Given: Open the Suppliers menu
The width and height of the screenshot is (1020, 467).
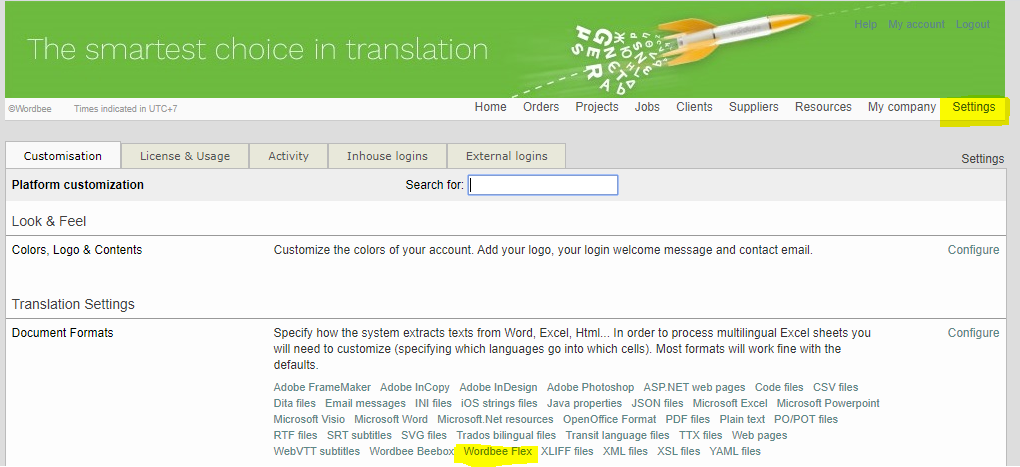Looking at the screenshot, I should tap(753, 107).
